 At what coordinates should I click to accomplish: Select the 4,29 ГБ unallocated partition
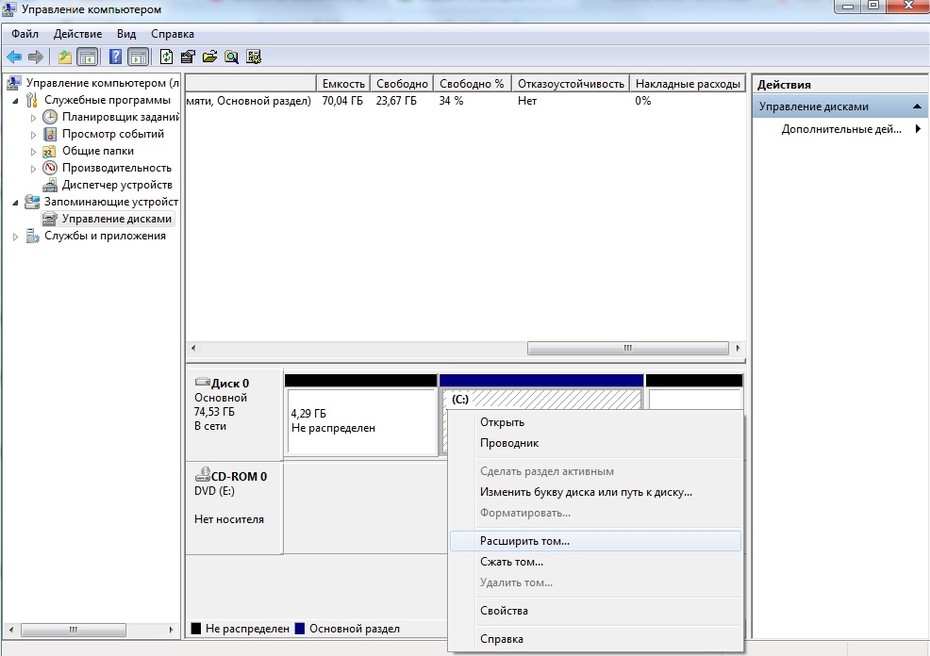[361, 421]
